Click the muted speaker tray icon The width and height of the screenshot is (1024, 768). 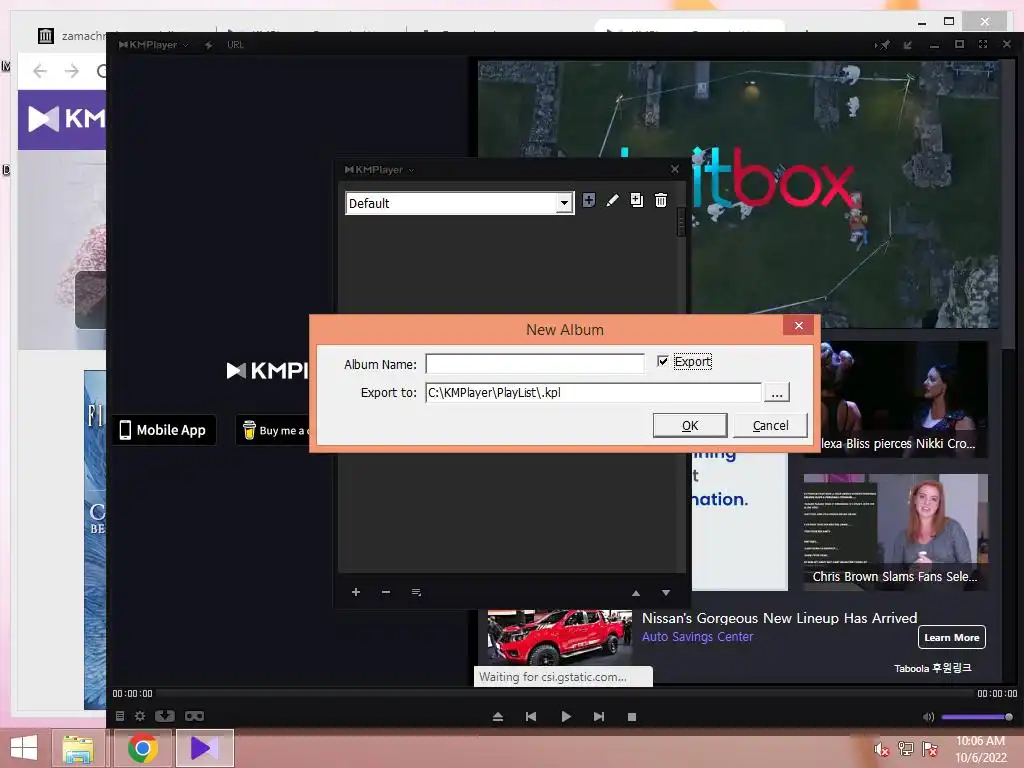(882, 750)
